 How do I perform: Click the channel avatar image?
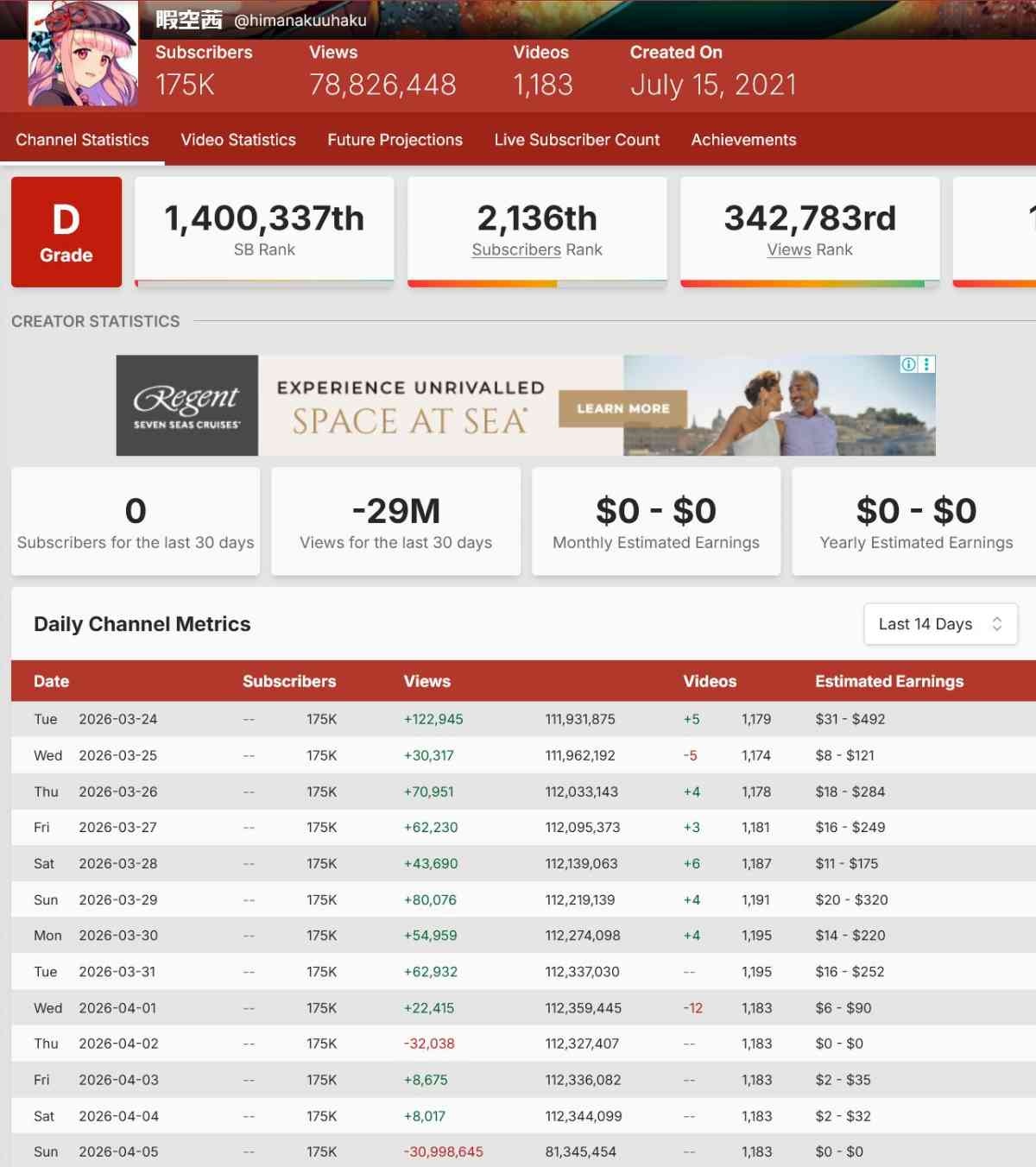(83, 54)
